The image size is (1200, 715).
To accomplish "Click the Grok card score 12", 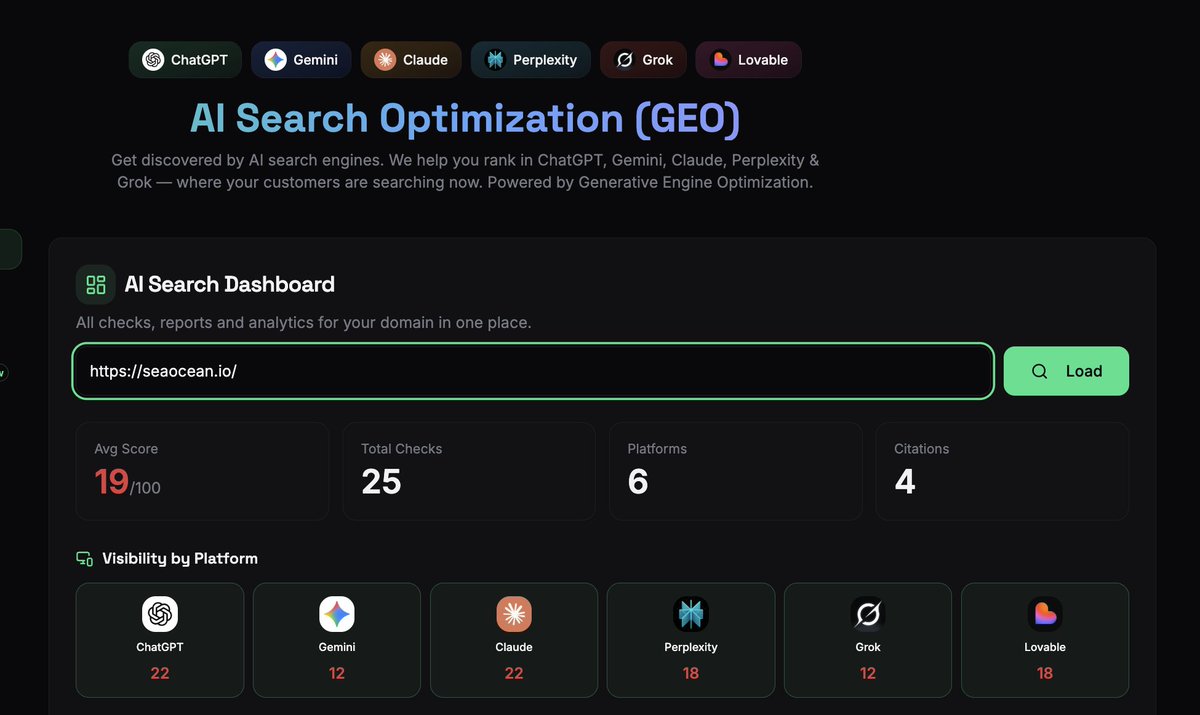I will tap(868, 673).
